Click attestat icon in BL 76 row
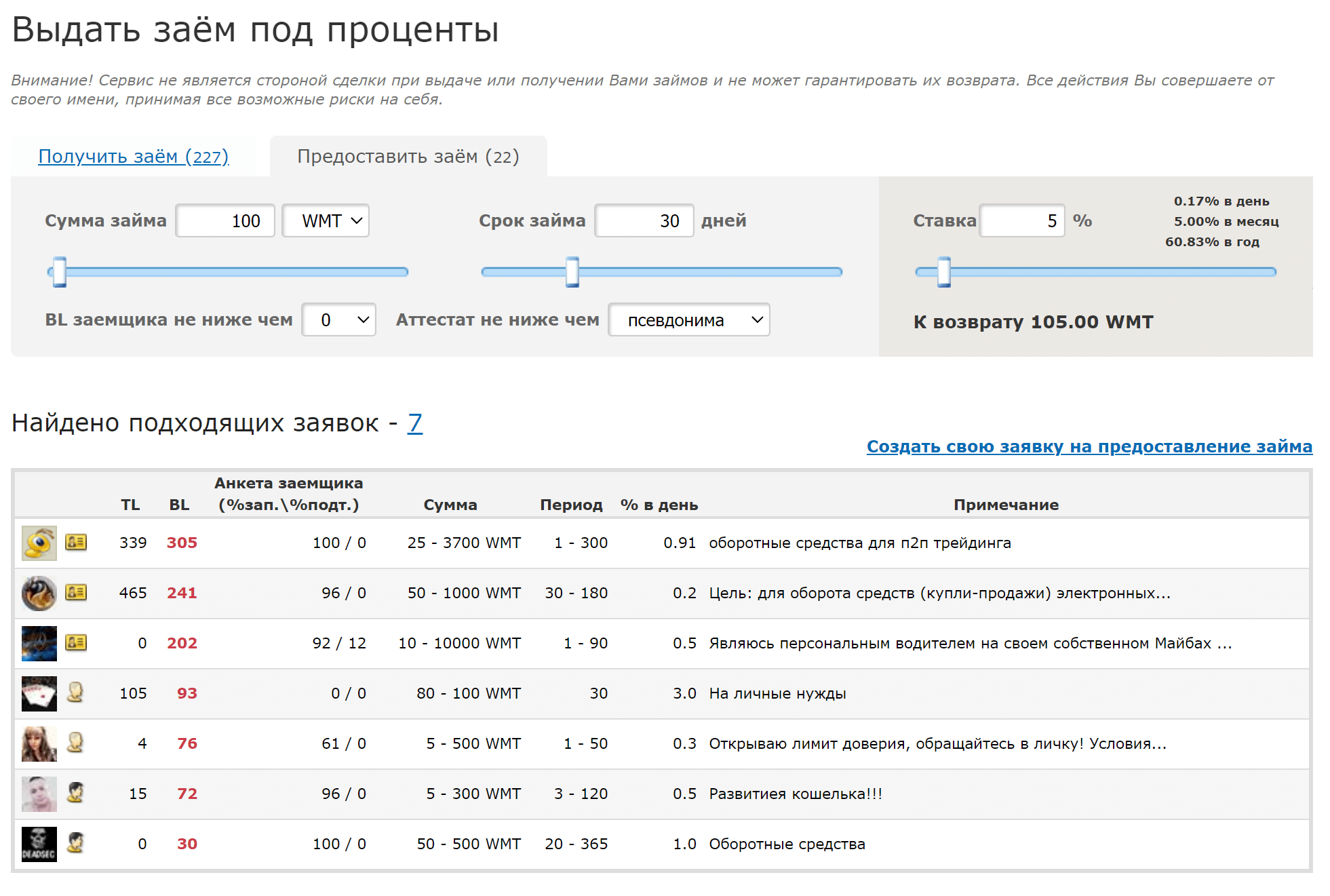 75,743
